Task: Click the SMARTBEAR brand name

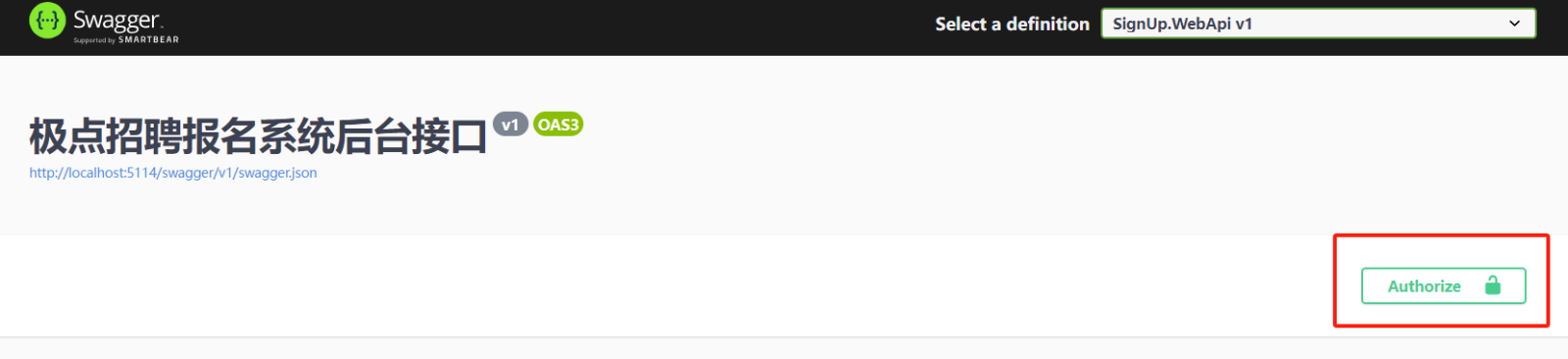Action: [149, 40]
